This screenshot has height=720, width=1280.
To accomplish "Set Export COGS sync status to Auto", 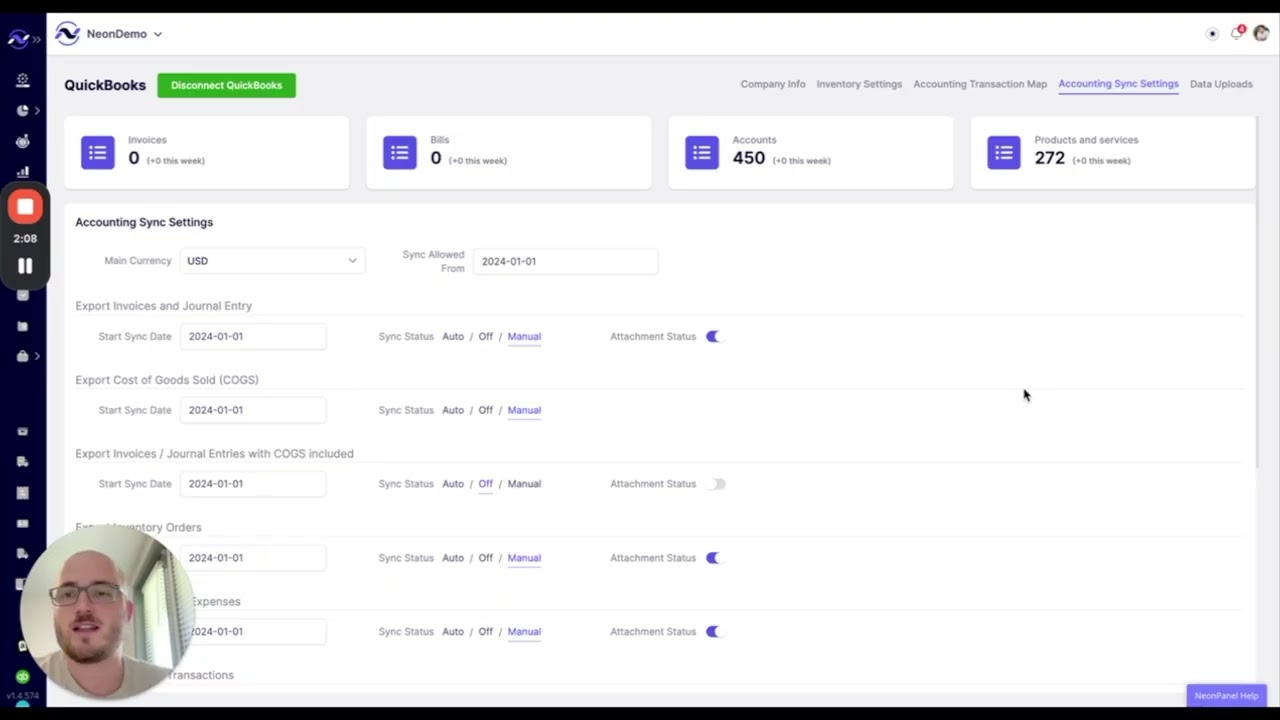I will pyautogui.click(x=453, y=410).
